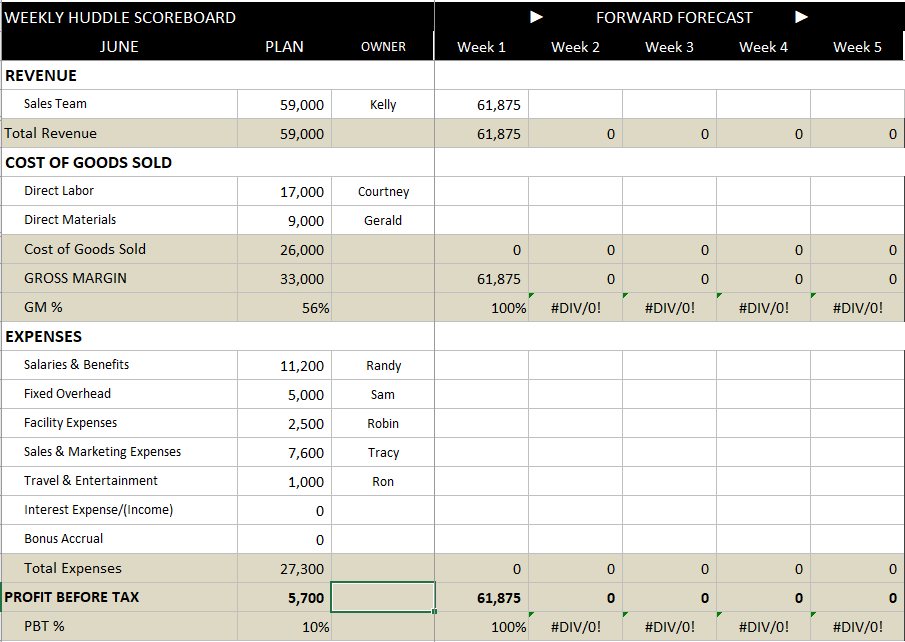The image size is (905, 642).
Task: Click the EXPENSES section heading
Action: tap(43, 337)
